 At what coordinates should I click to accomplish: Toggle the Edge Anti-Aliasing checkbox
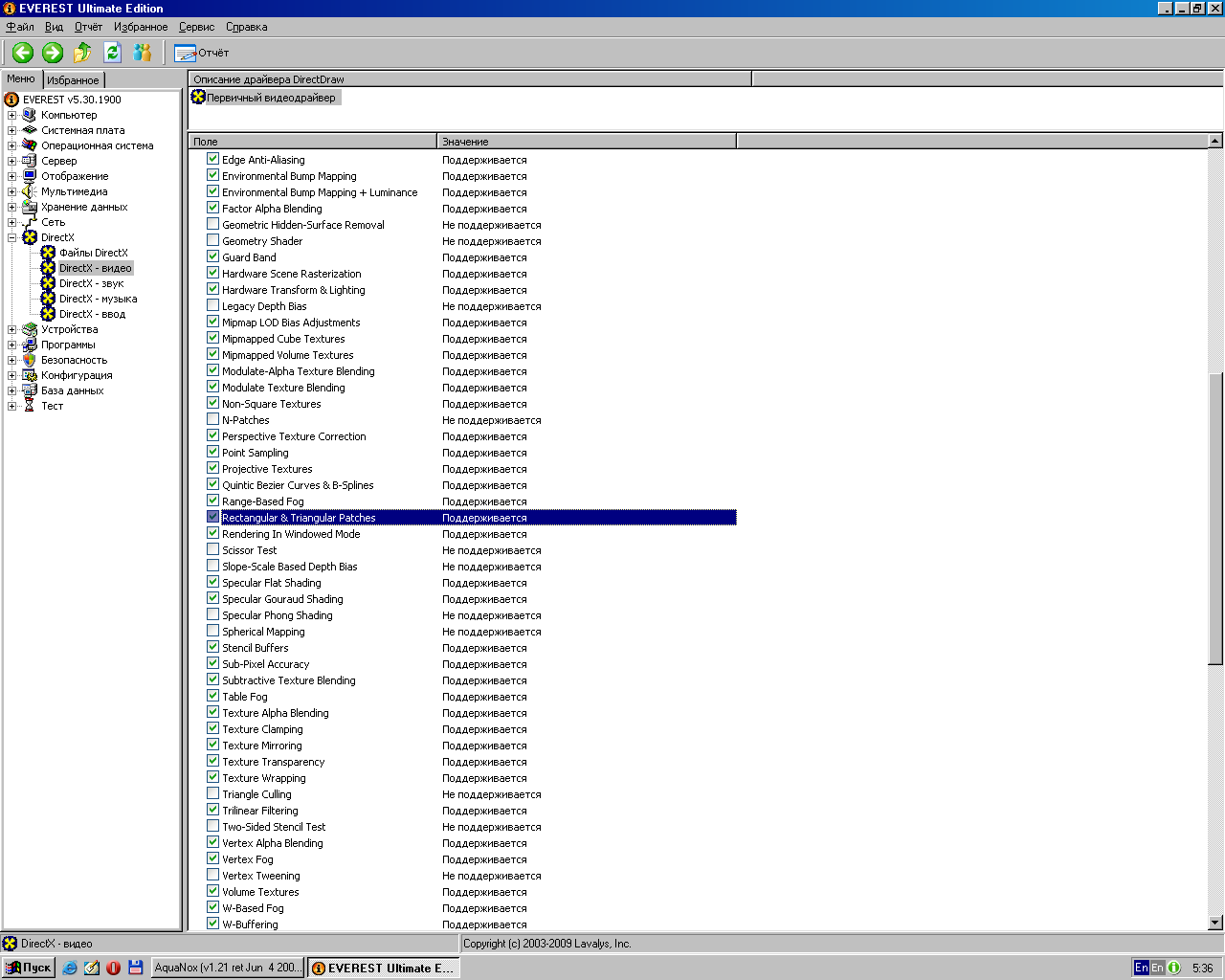[x=213, y=159]
